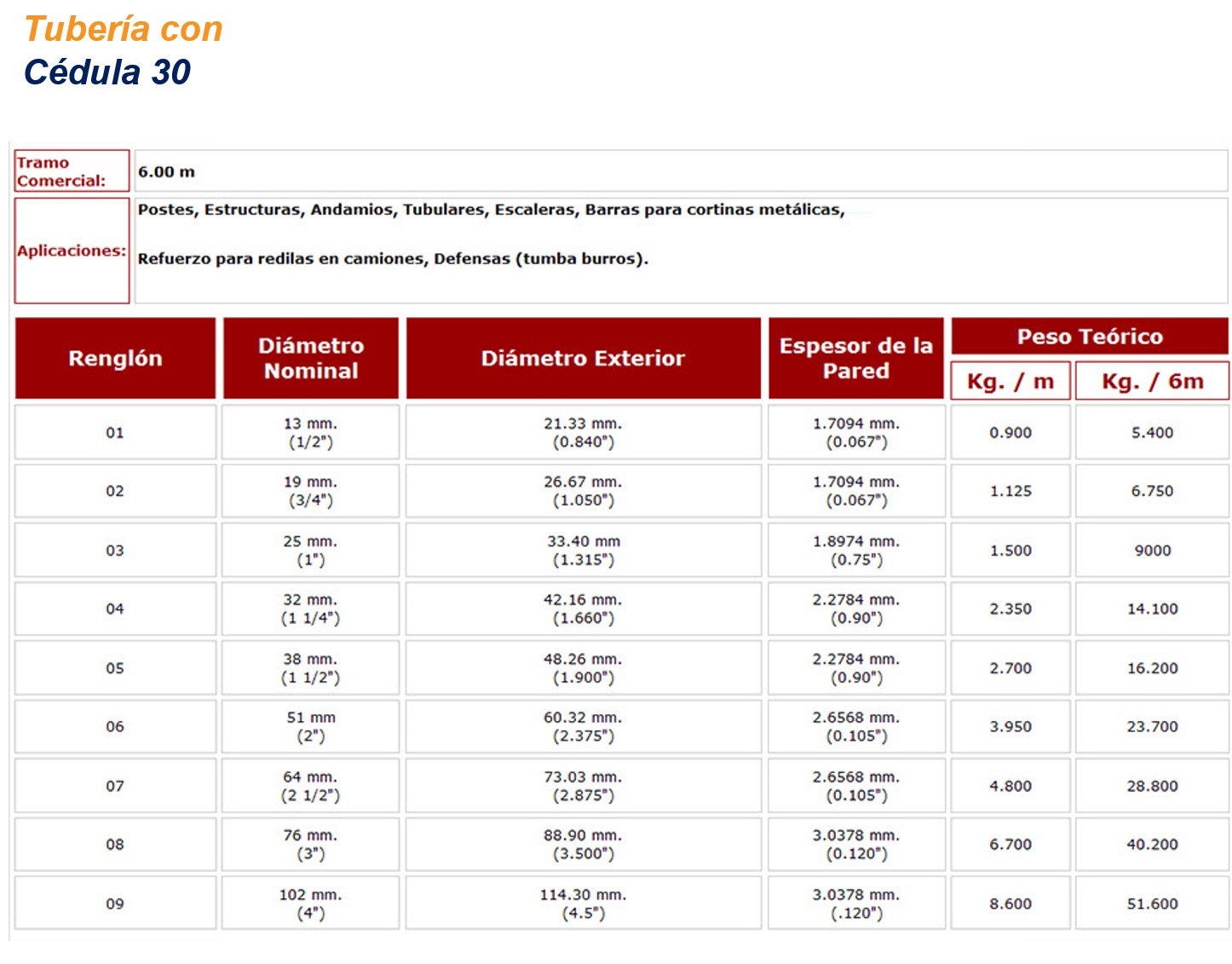Select the Espesor de la Pared header

[x=855, y=358]
